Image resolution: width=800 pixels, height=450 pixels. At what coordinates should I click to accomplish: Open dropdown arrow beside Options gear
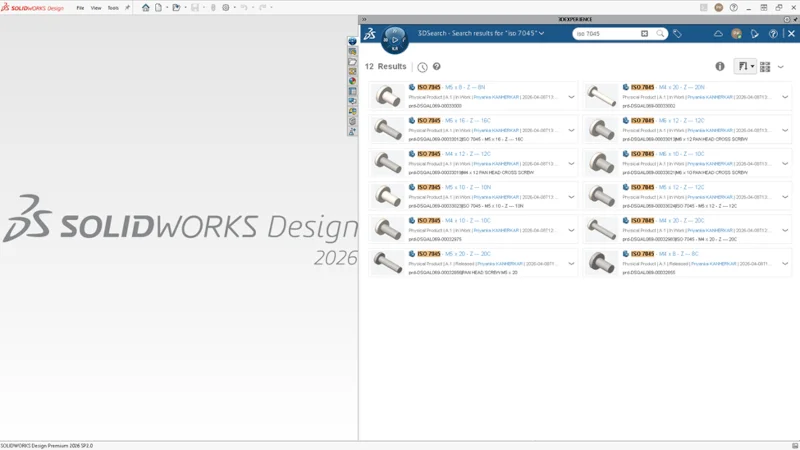[x=235, y=8]
